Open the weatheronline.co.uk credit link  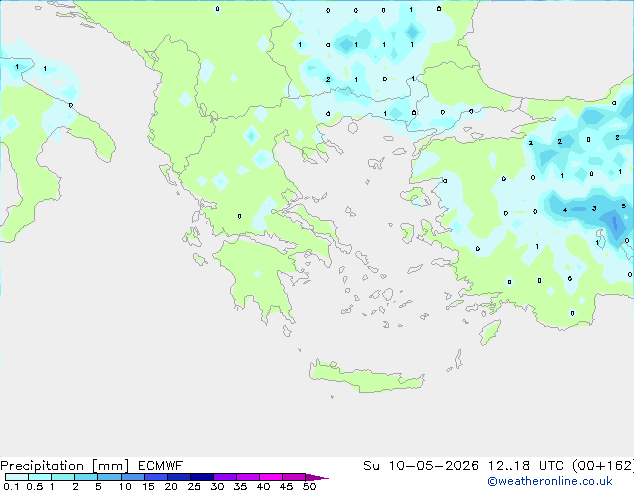[550, 481]
